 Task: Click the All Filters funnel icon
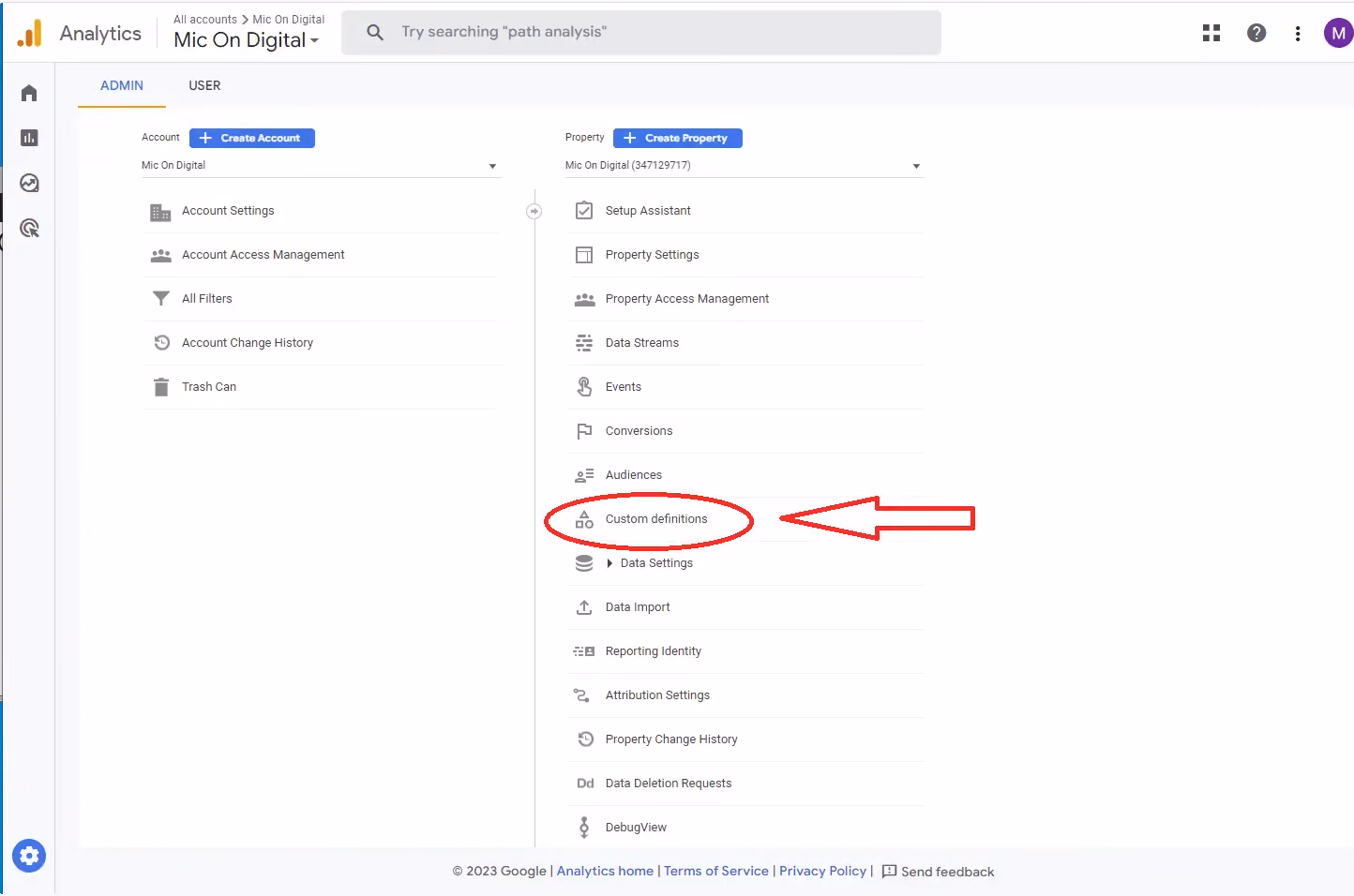click(160, 298)
